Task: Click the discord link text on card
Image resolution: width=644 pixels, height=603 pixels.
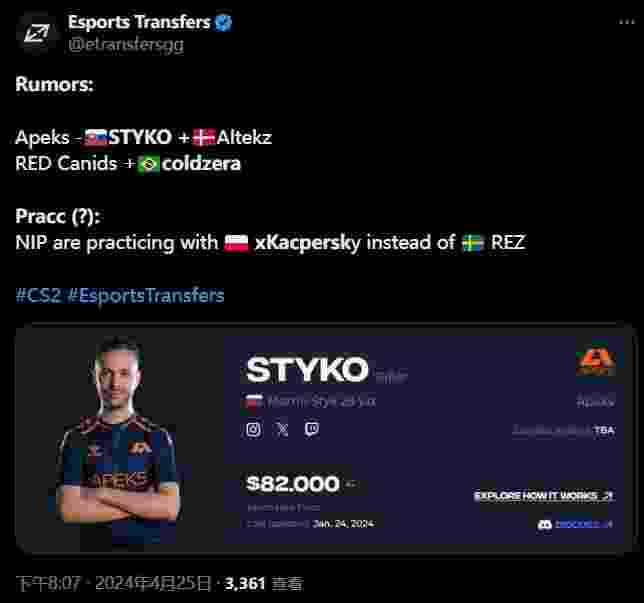Action: coord(584,524)
